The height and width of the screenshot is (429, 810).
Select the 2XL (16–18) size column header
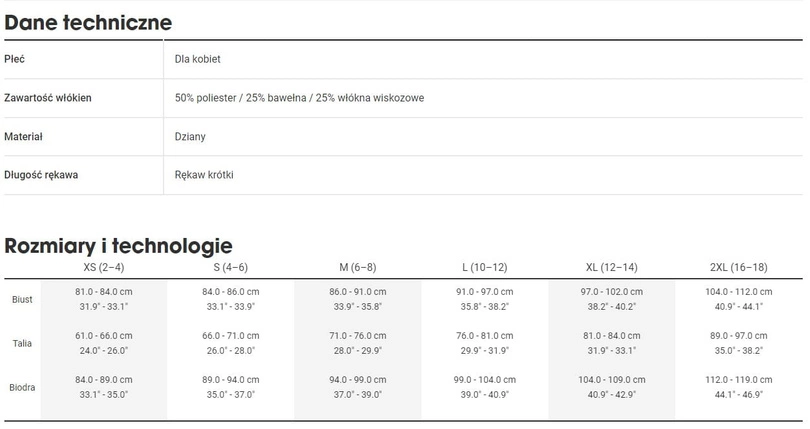click(x=738, y=268)
